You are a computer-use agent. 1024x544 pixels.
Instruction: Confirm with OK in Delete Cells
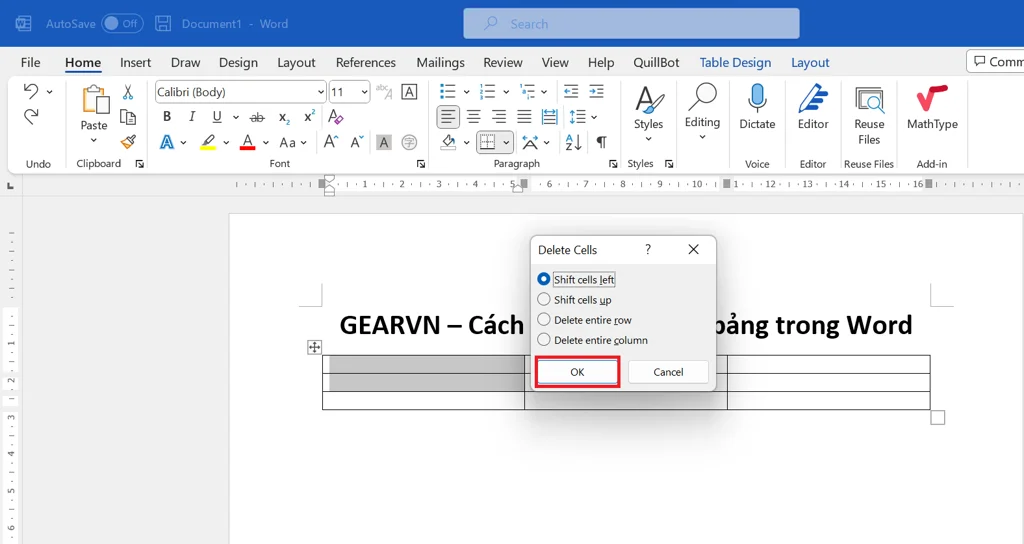(577, 372)
